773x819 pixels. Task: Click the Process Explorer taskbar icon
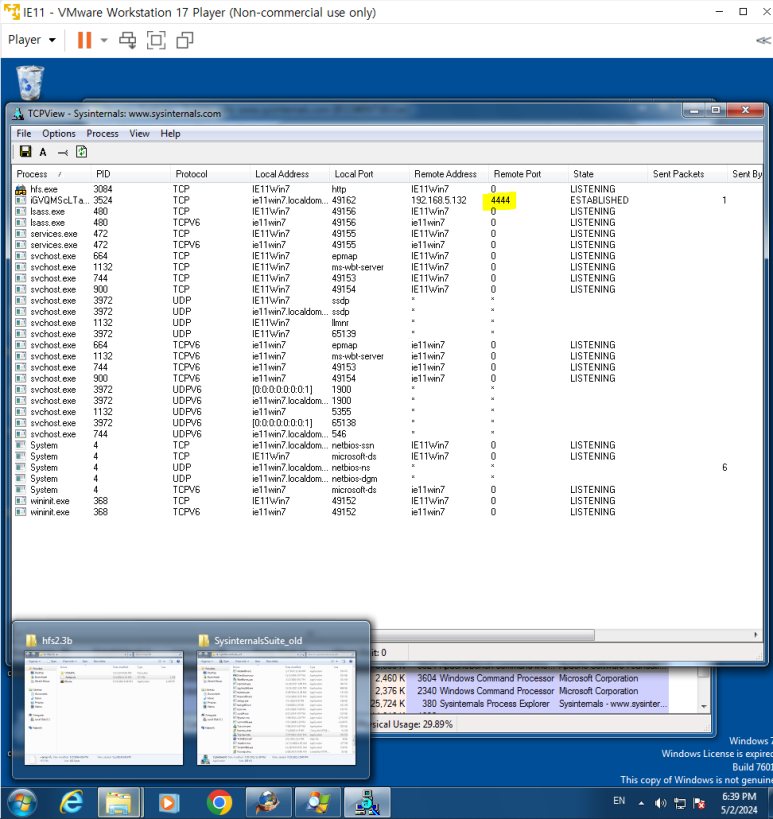318,802
